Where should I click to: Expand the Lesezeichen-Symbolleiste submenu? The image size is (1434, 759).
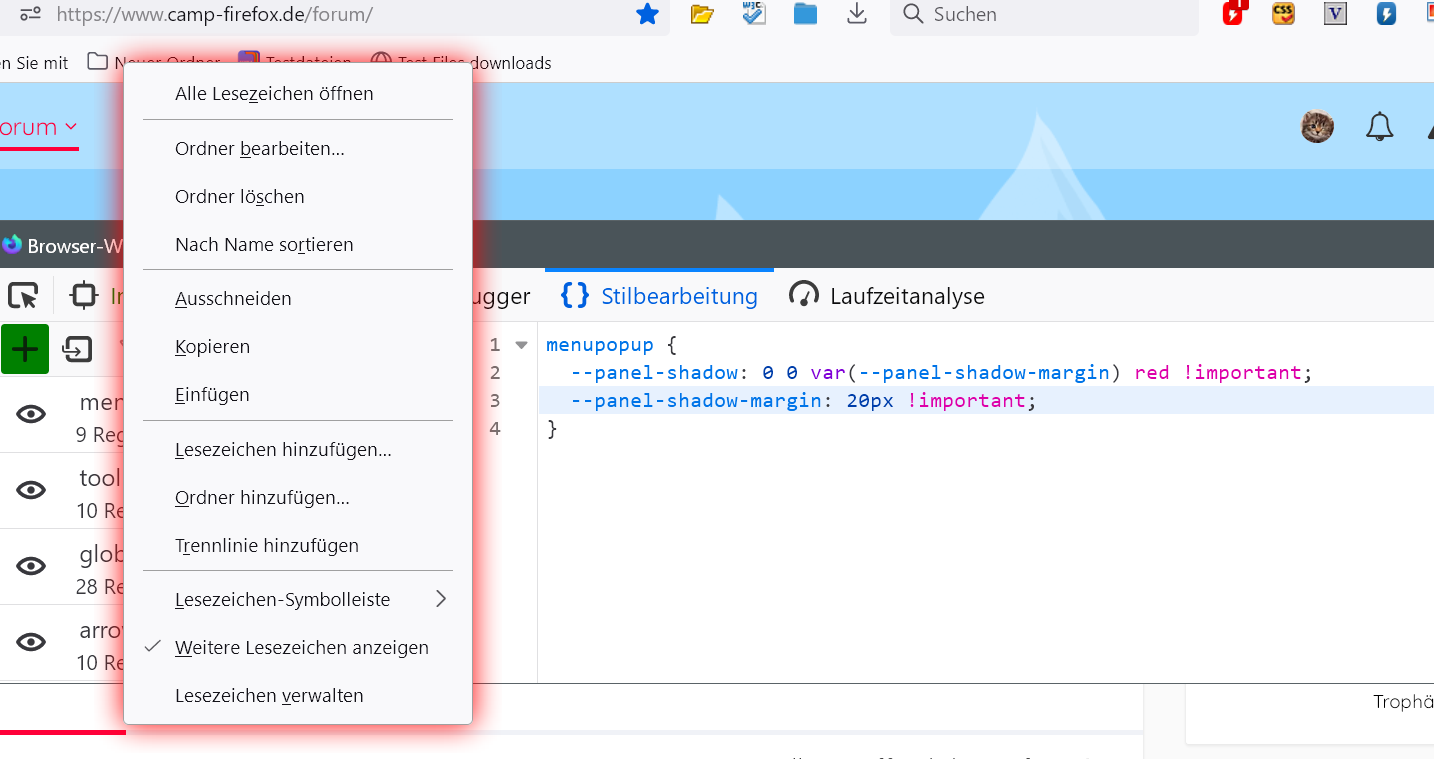tap(310, 600)
